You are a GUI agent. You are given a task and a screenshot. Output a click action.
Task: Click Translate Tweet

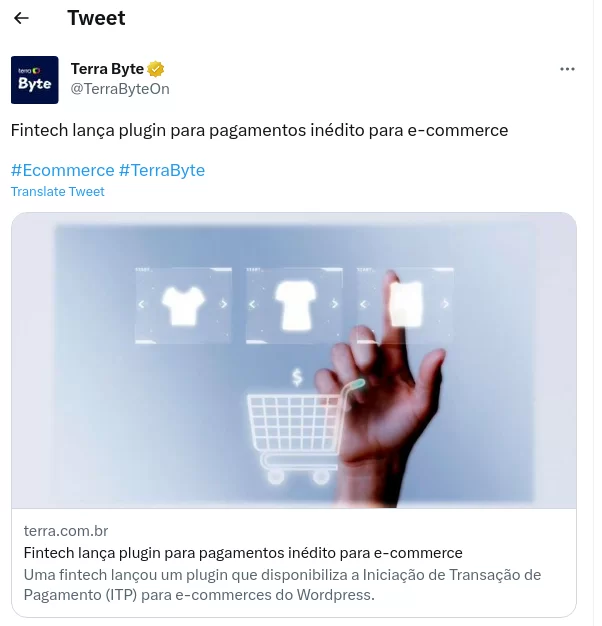(x=57, y=192)
